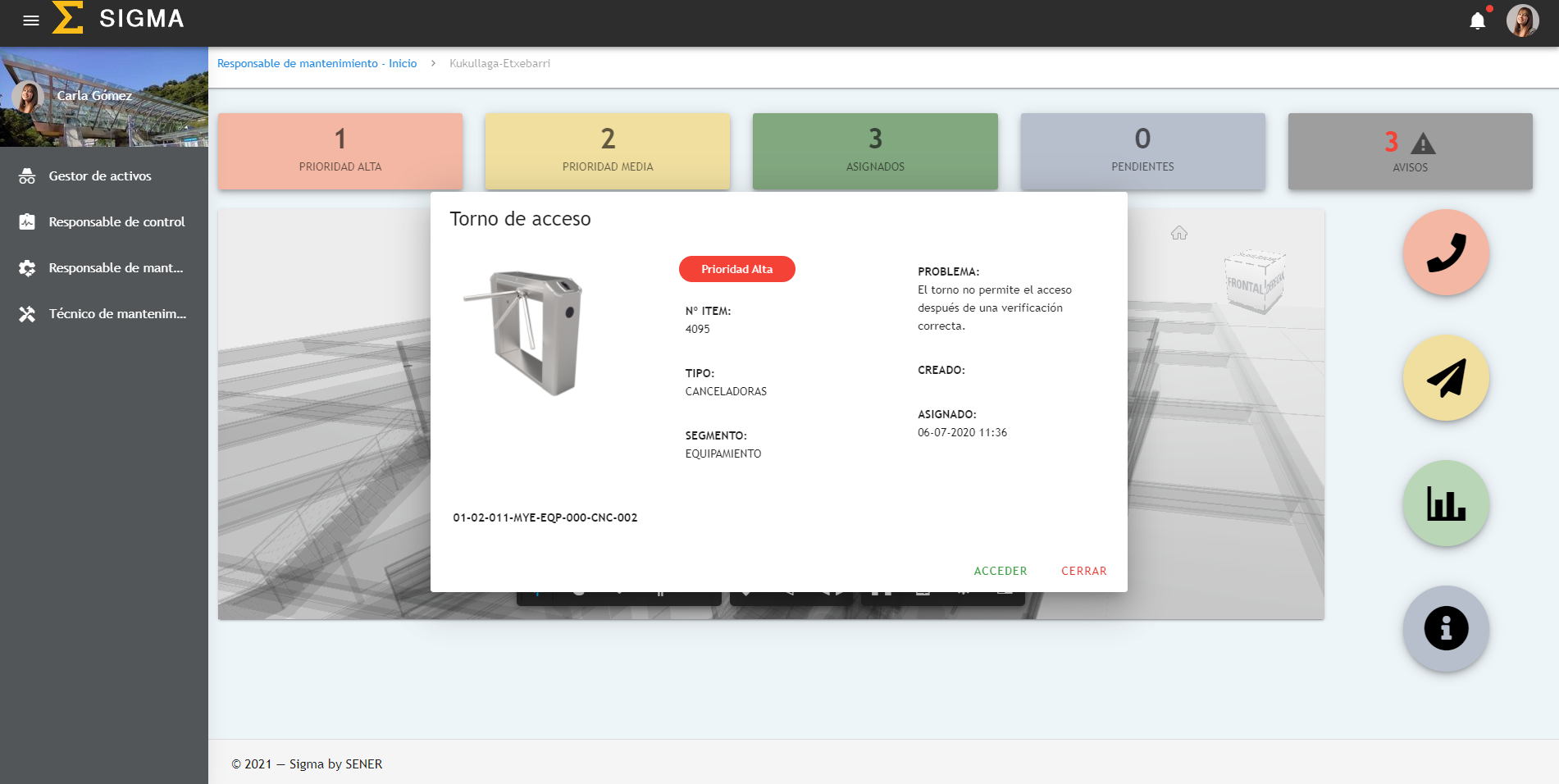Screen dimensions: 1559x784
Task: Click Responsable de mantenimiento - Inicio breadcrumb
Action: point(317,64)
